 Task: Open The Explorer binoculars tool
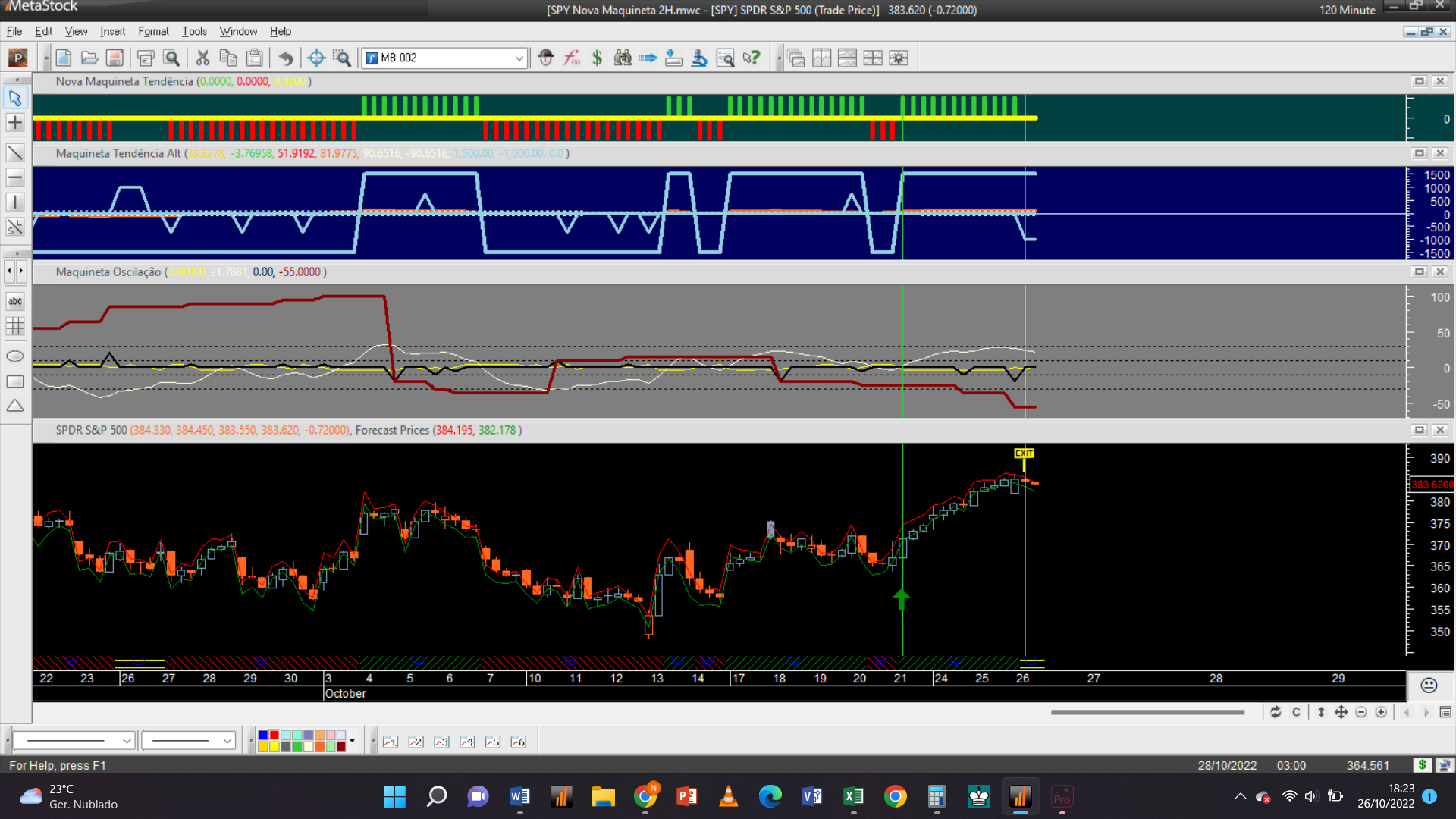click(623, 58)
